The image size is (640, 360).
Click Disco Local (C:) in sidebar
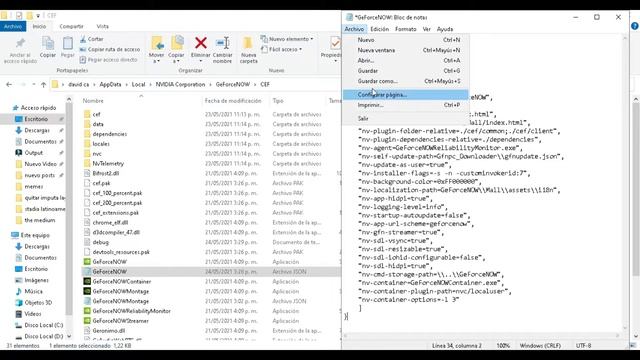pyautogui.click(x=43, y=325)
